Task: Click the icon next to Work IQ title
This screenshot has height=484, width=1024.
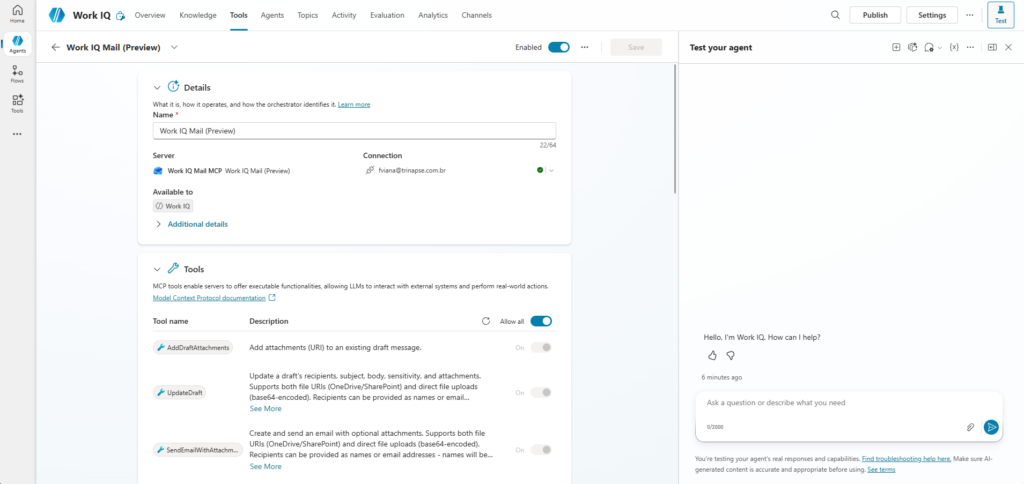Action: [120, 16]
